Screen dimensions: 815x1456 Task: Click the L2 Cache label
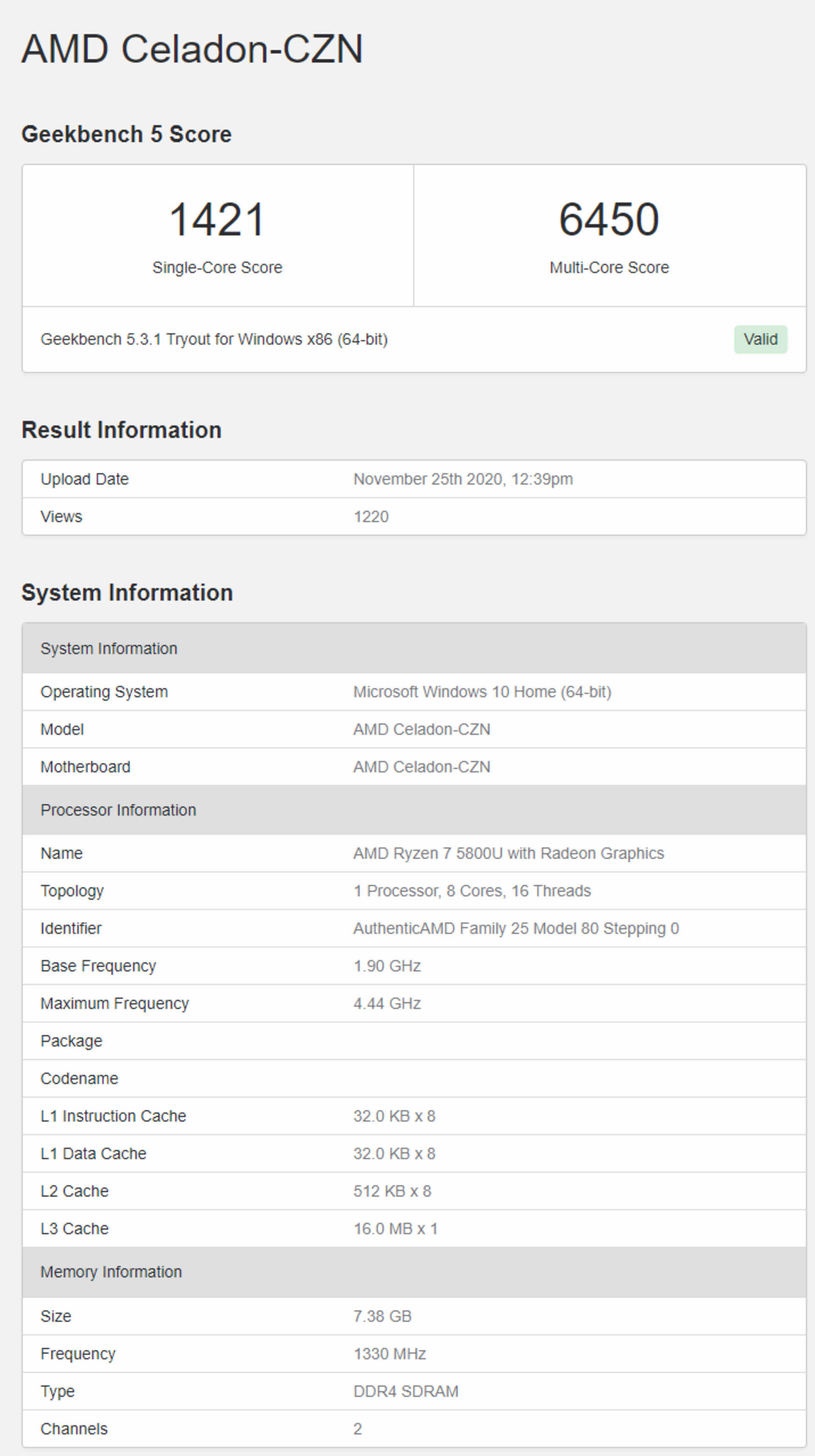tap(75, 1191)
